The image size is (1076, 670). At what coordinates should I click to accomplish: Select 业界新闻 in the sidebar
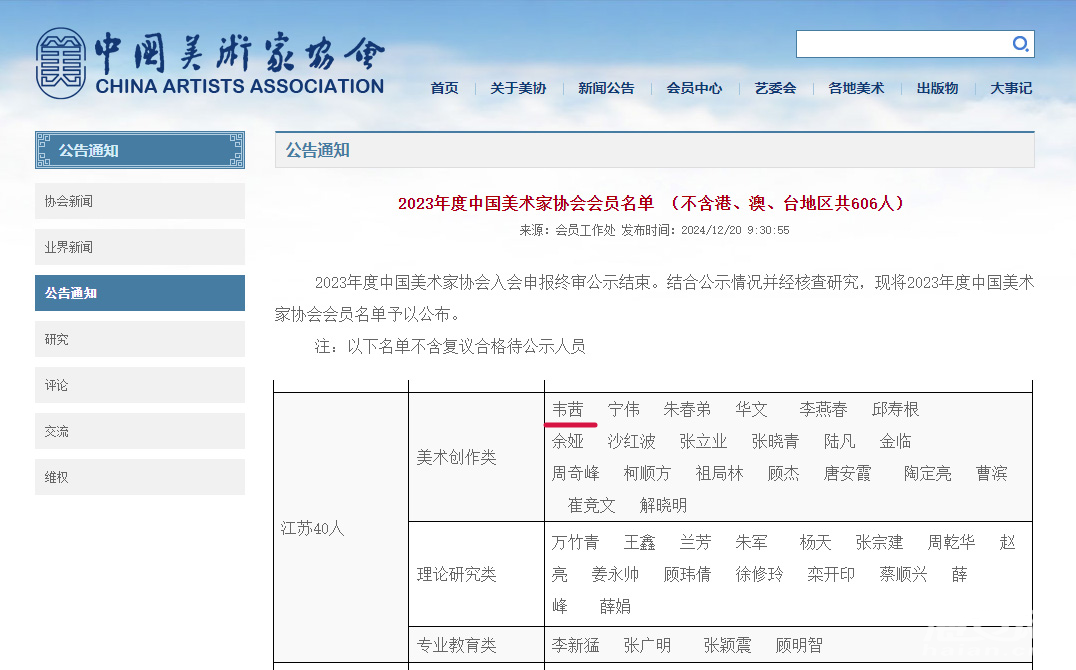(x=140, y=247)
